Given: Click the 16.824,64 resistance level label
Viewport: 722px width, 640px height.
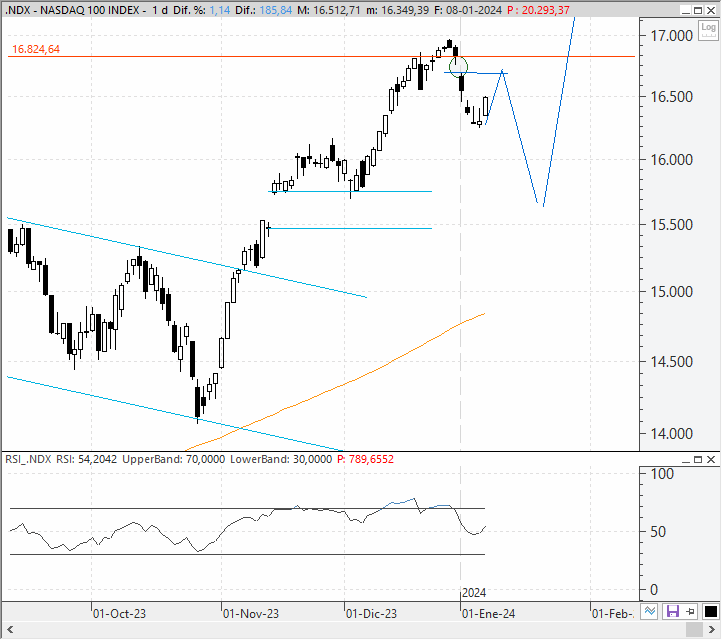Looking at the screenshot, I should click(36, 49).
